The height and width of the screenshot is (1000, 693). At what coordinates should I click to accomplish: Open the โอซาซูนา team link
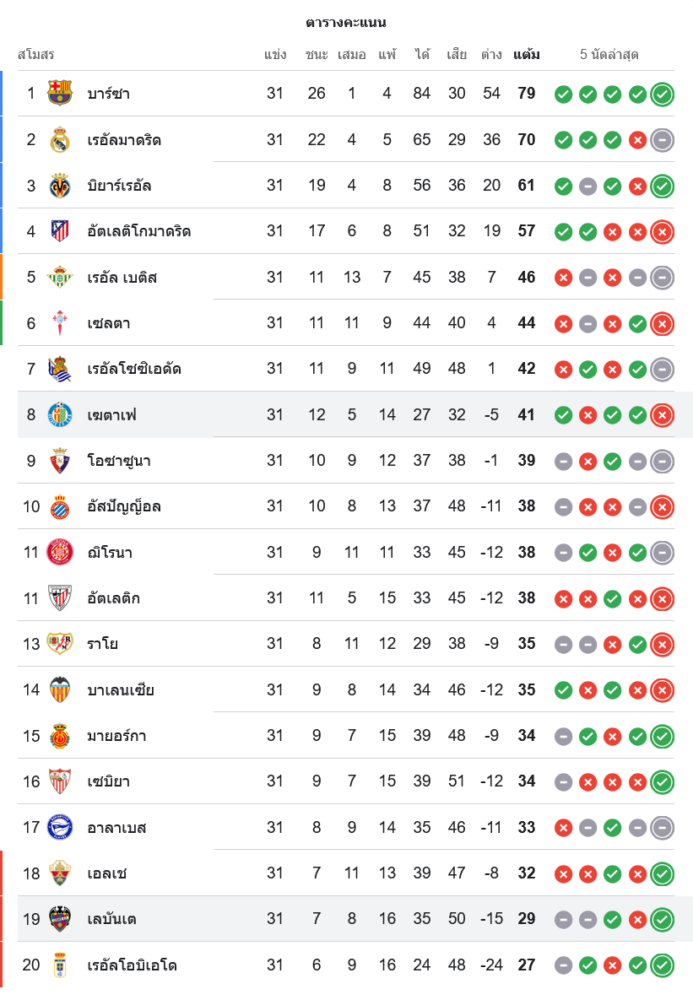tap(119, 461)
